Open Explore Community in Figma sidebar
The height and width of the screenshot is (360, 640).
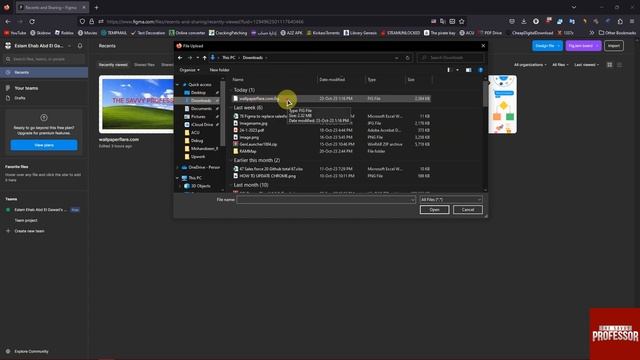coord(31,351)
